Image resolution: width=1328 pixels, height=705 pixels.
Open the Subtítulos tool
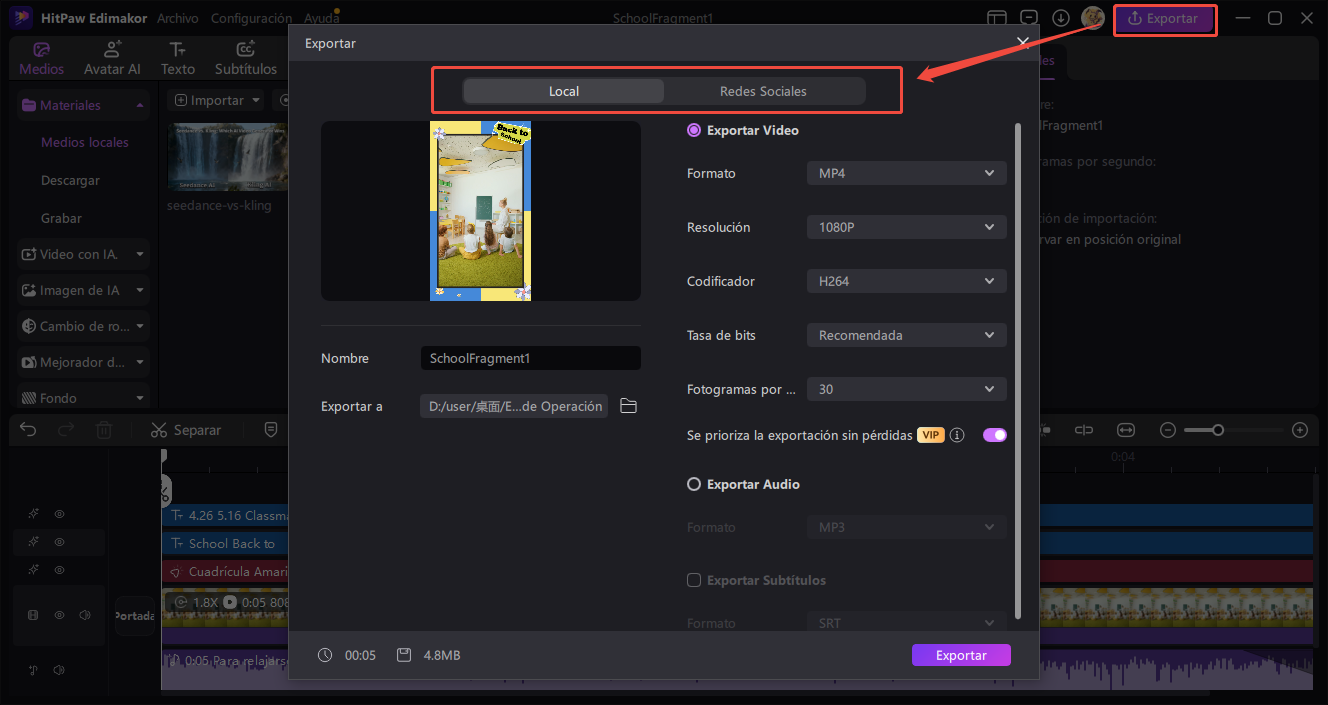pyautogui.click(x=245, y=57)
